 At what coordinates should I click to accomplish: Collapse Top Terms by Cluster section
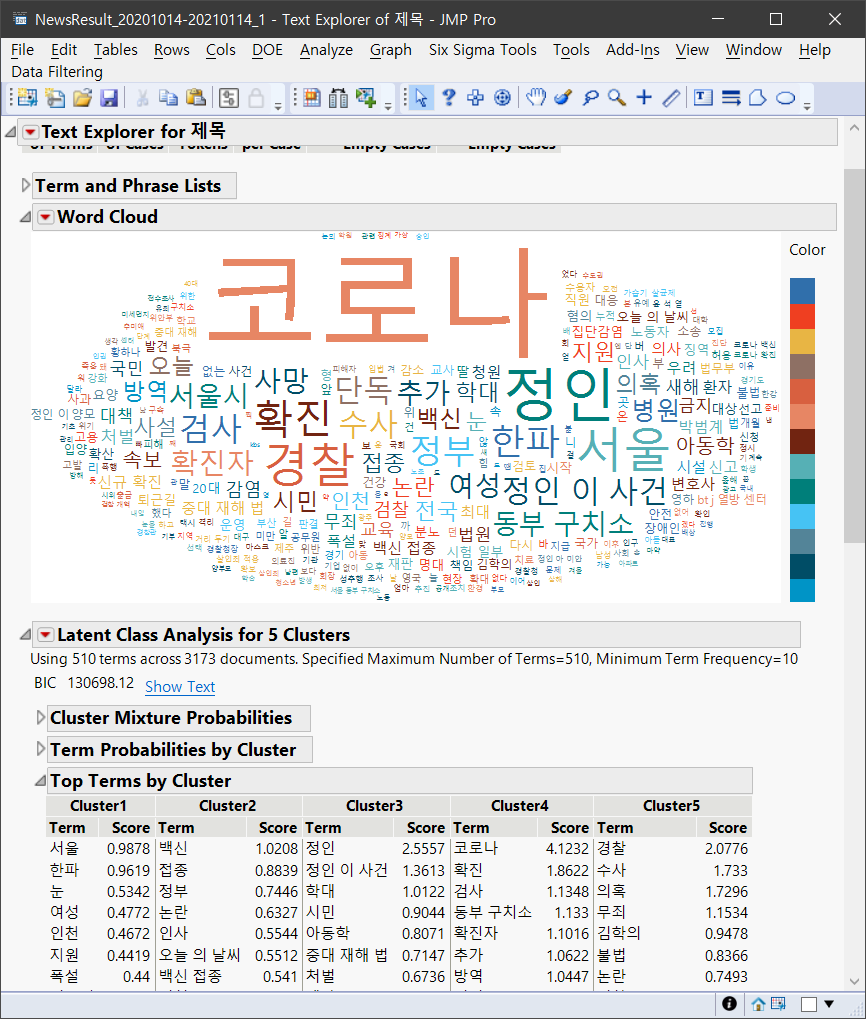tap(40, 780)
